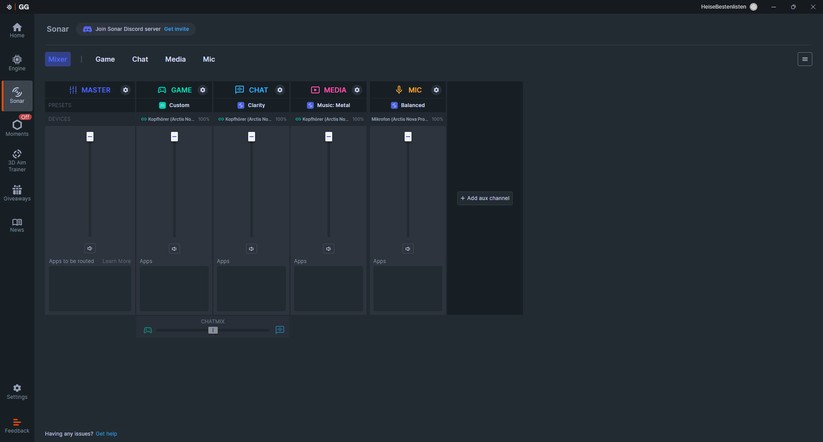
Task: Click the Chat volume slider handle
Action: (251, 136)
